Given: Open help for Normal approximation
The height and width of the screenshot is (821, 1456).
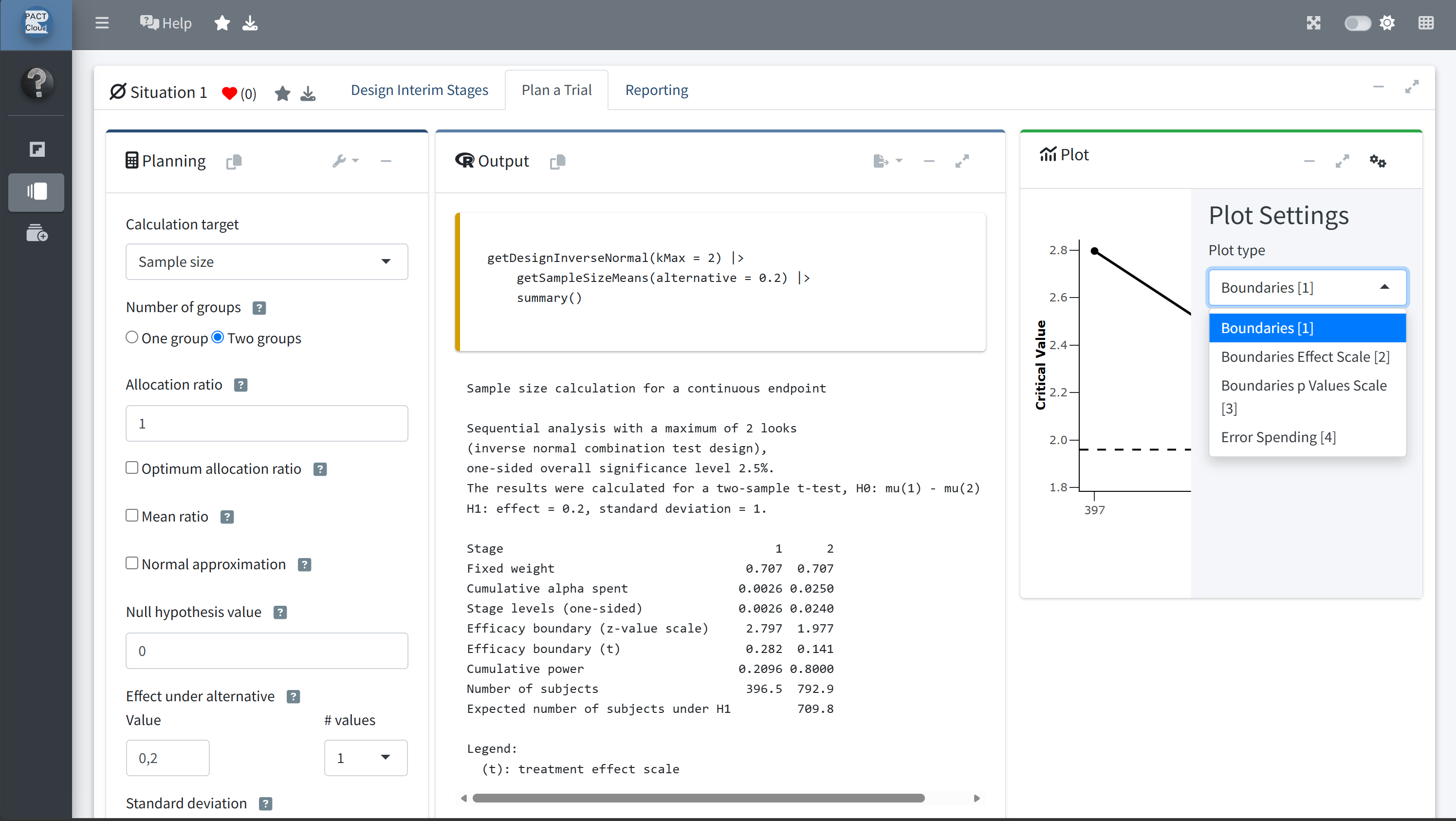Looking at the screenshot, I should [x=305, y=565].
